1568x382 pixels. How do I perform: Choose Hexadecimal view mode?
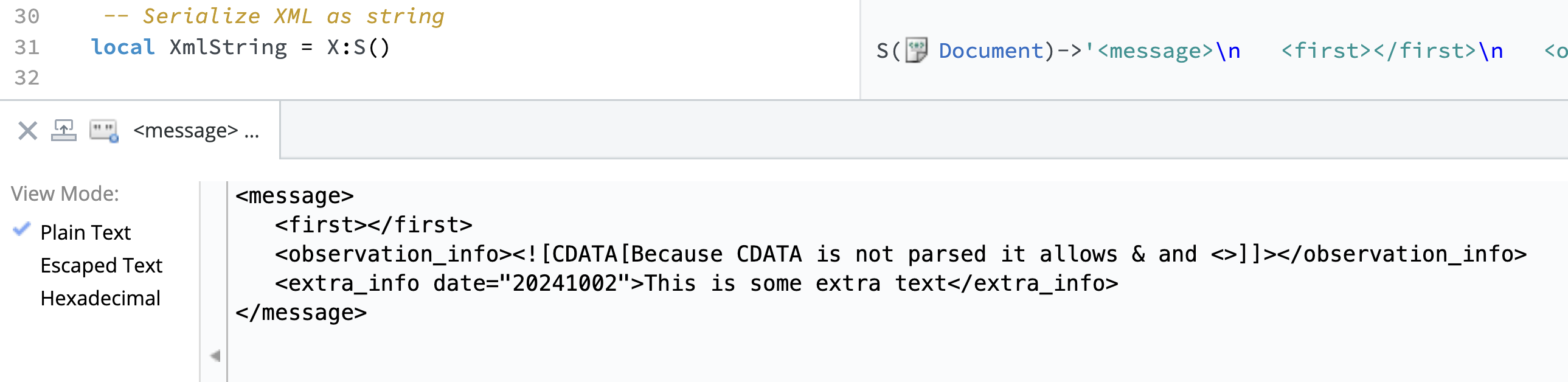[100, 298]
